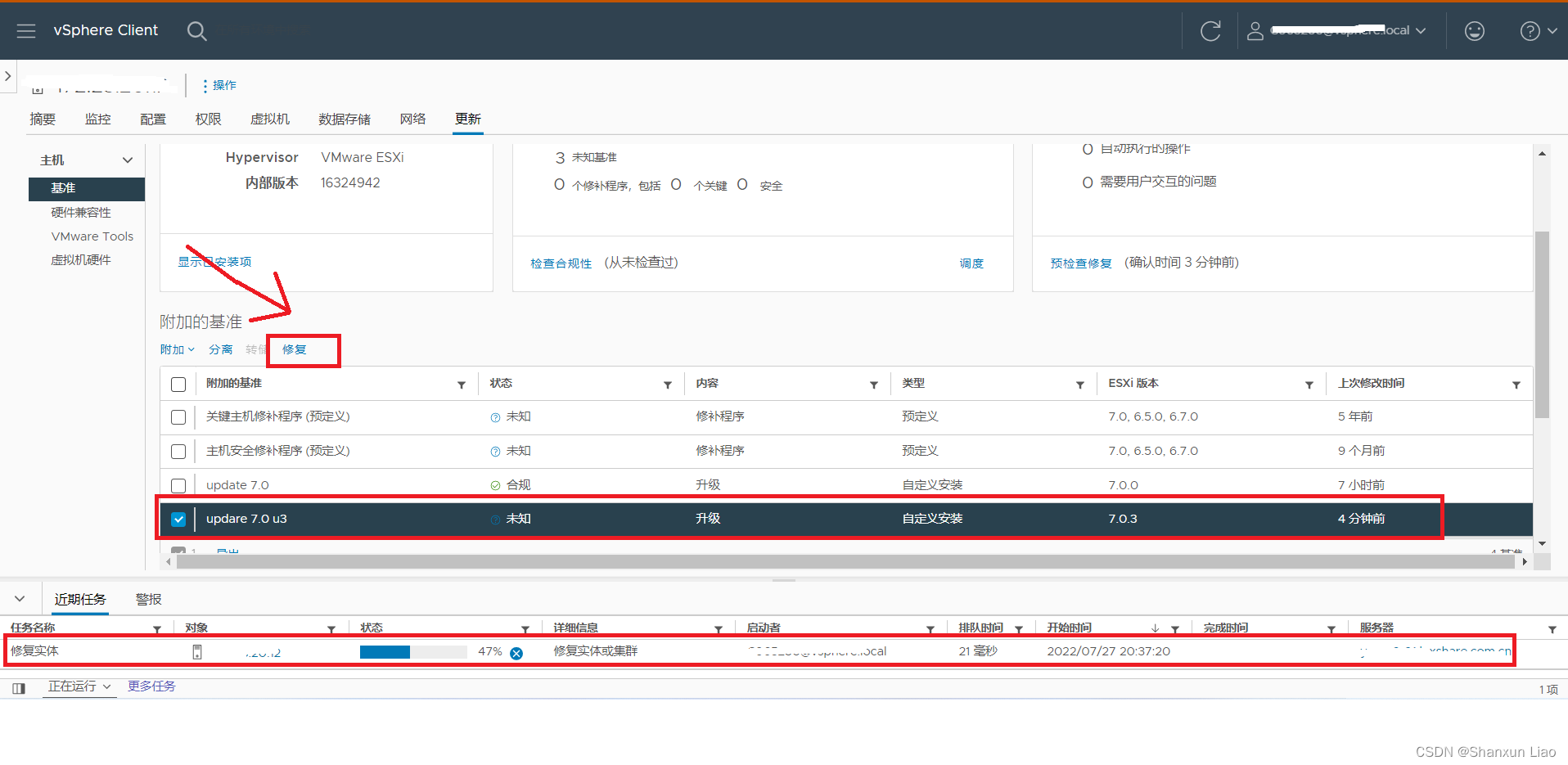Click the 修复 remediate button
This screenshot has height=765, width=1568.
click(x=295, y=349)
